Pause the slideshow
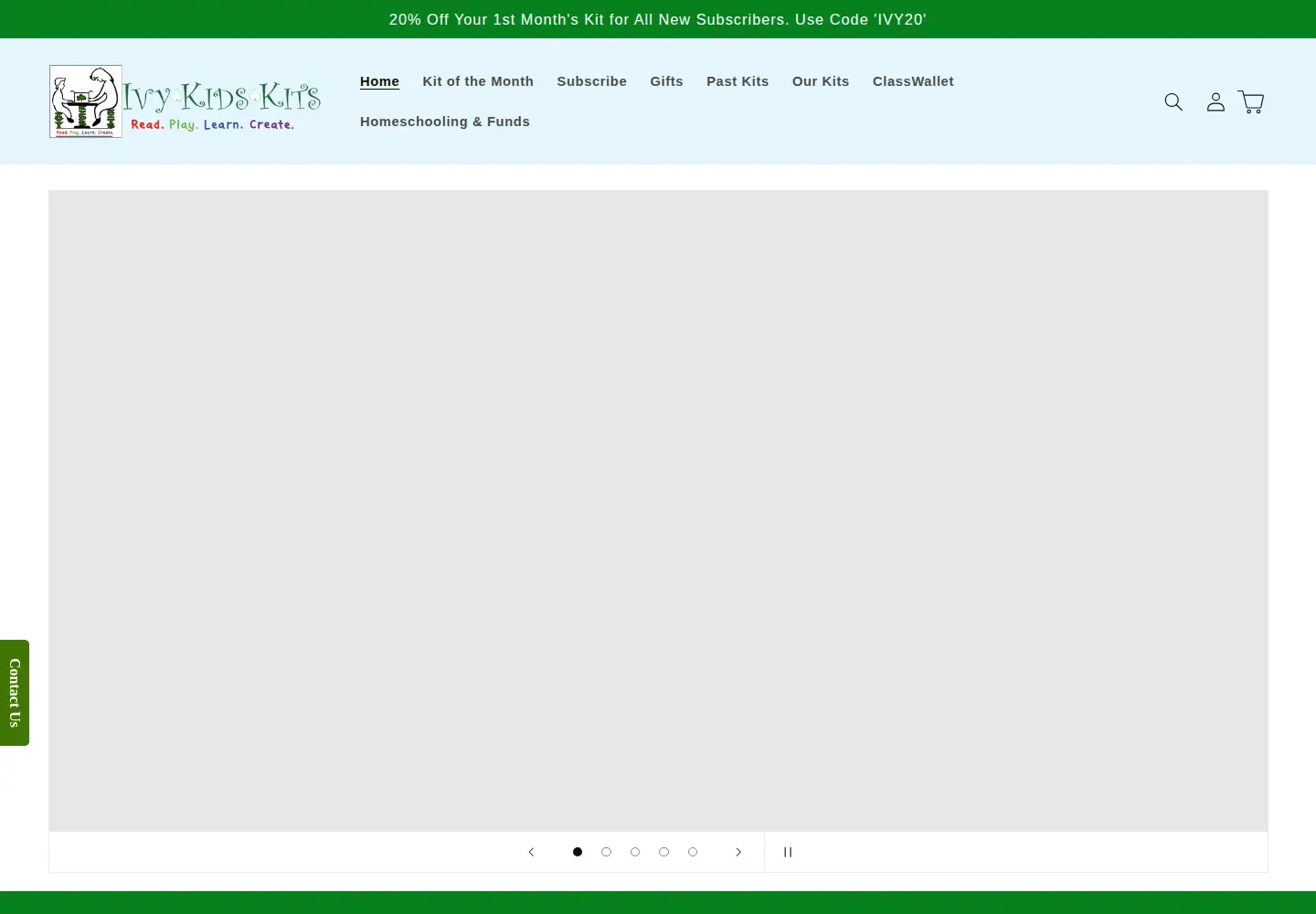Image resolution: width=1316 pixels, height=914 pixels. (788, 852)
